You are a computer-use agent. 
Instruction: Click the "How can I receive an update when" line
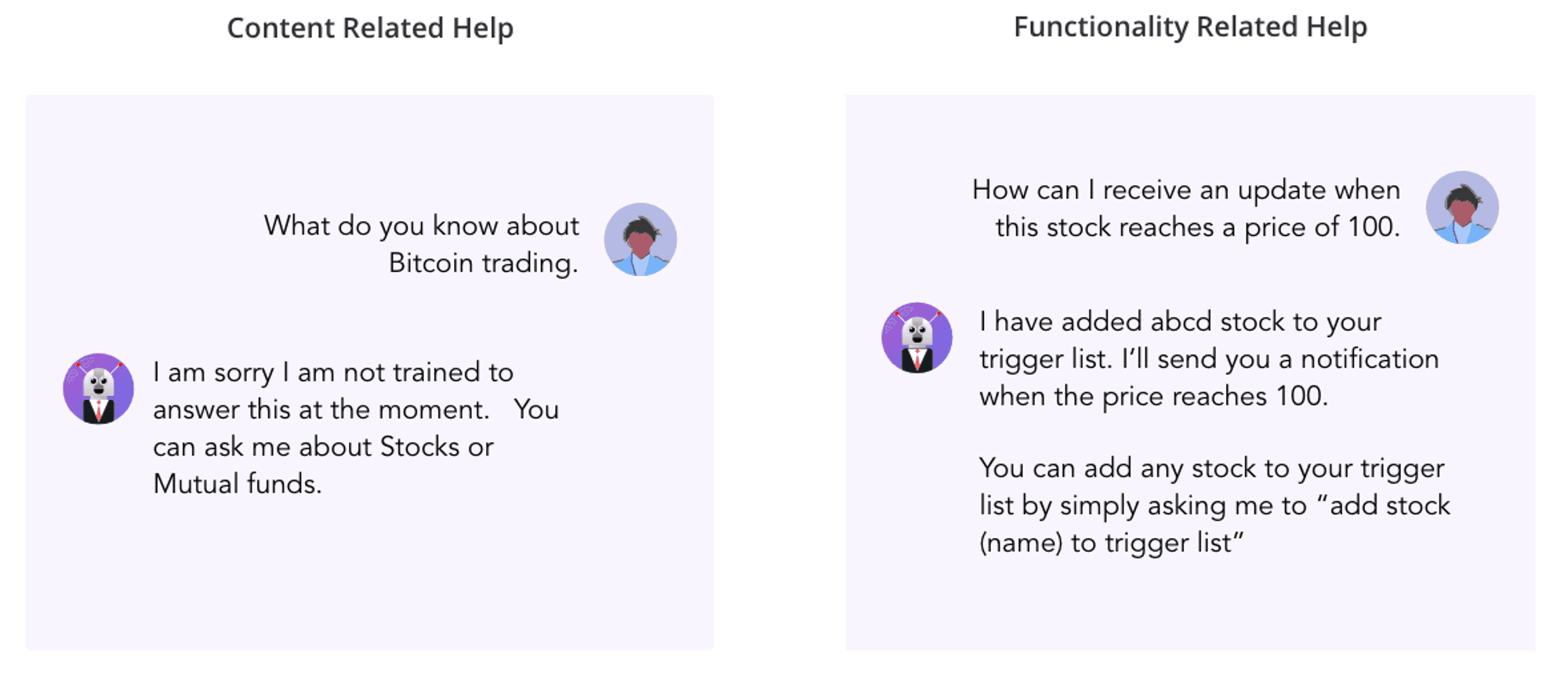pos(1185,190)
